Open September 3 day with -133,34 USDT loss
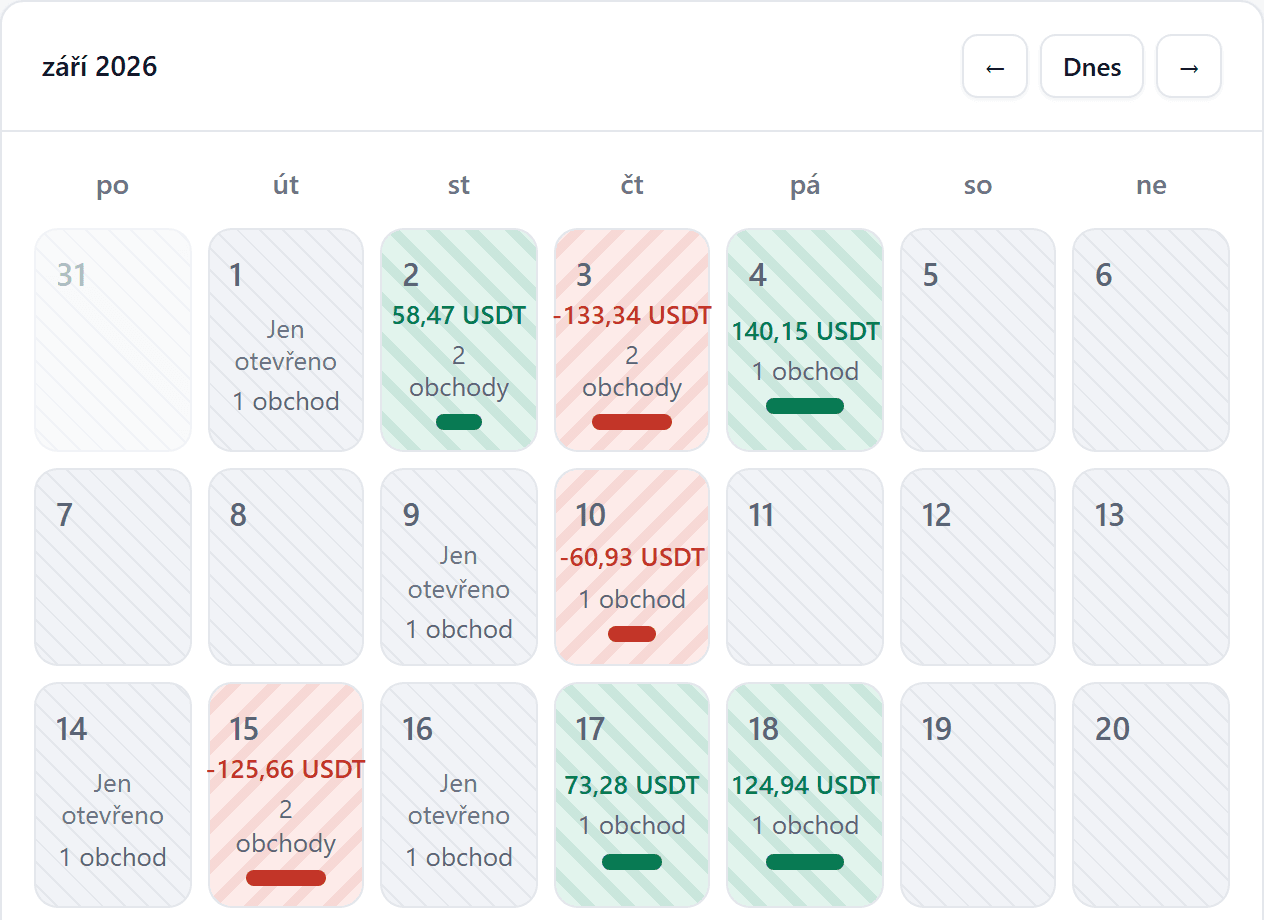Image resolution: width=1264 pixels, height=920 pixels. pyautogui.click(x=632, y=340)
